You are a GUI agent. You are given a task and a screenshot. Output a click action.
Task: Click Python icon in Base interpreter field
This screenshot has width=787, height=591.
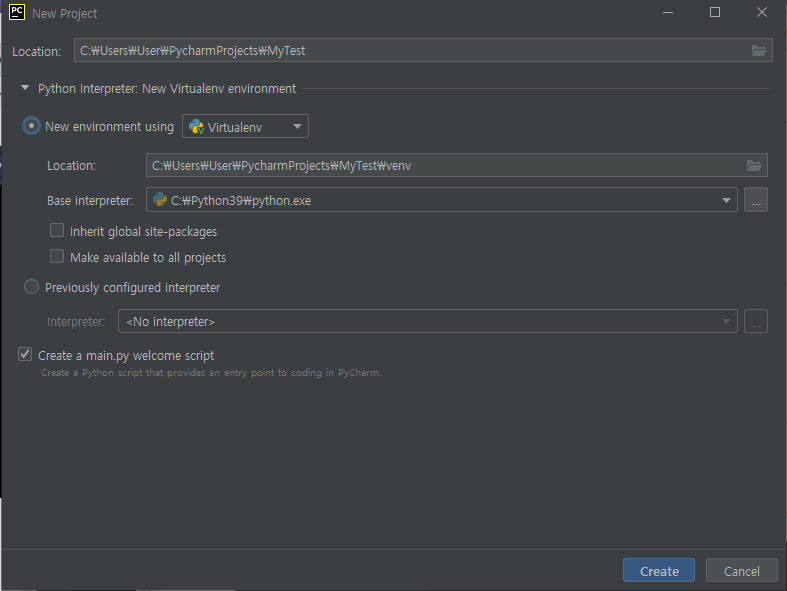point(160,200)
